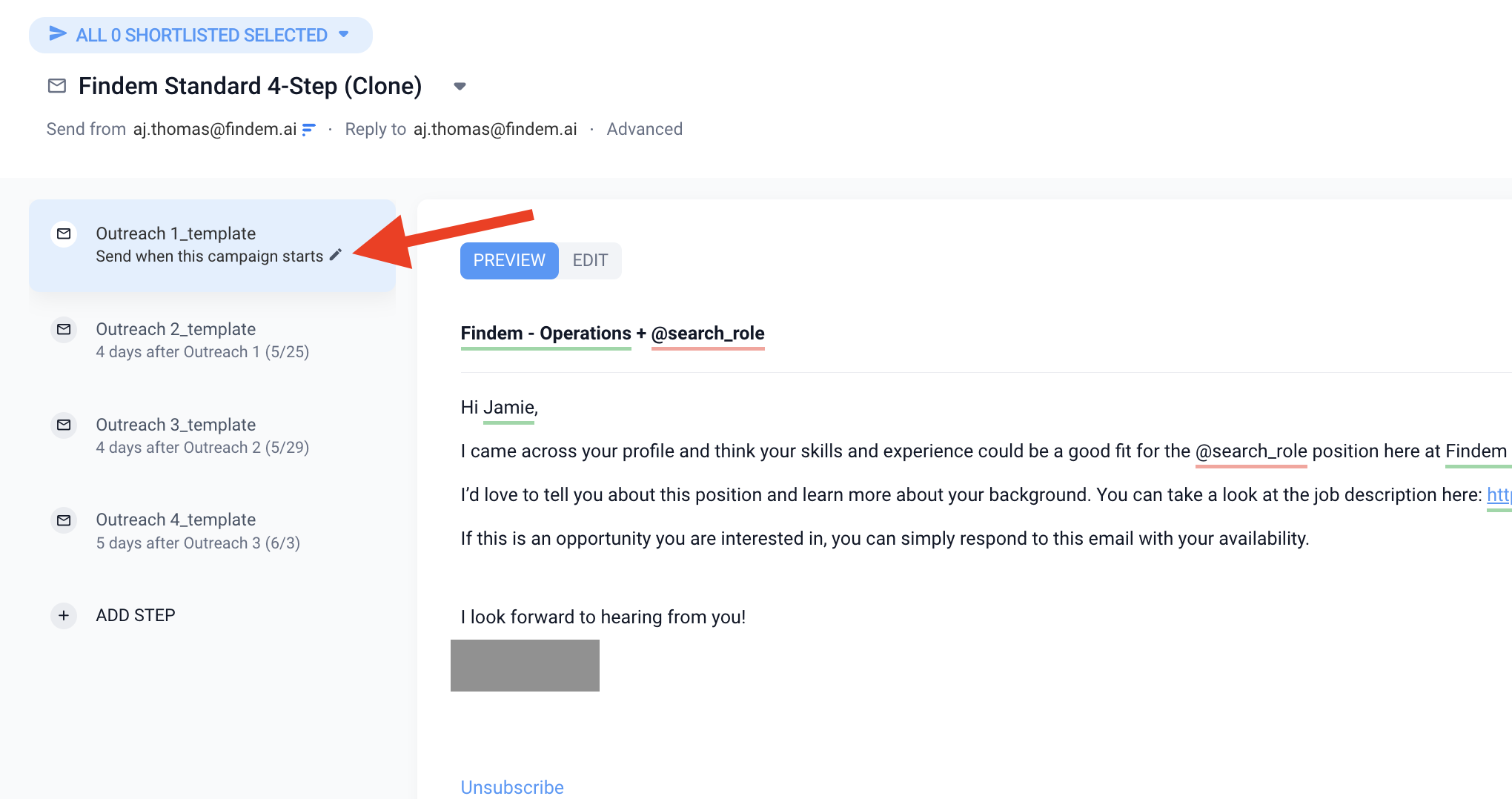Click the Outreach 1 envelope icon

[64, 234]
